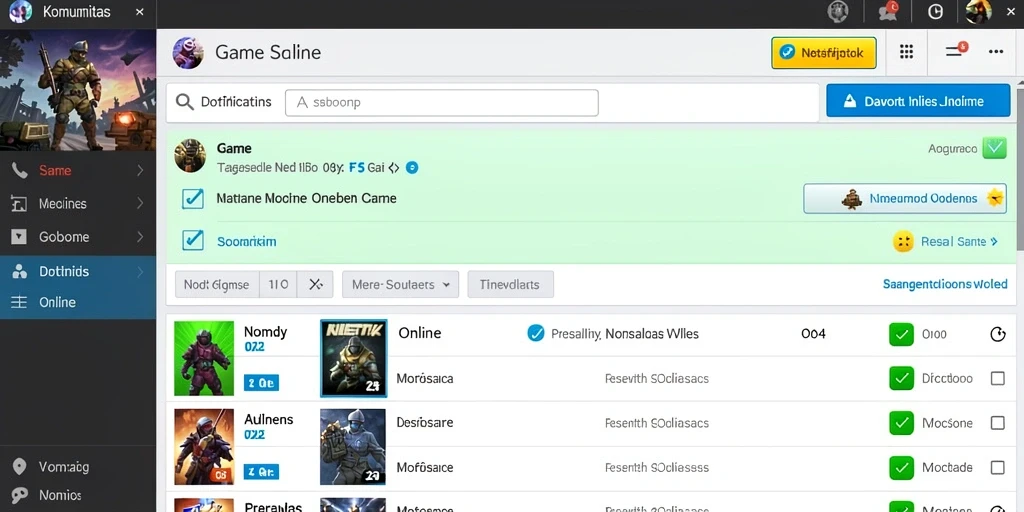Image resolution: width=1024 pixels, height=512 pixels.
Task: Click the Nodt Gigmse button
Action: (x=217, y=285)
